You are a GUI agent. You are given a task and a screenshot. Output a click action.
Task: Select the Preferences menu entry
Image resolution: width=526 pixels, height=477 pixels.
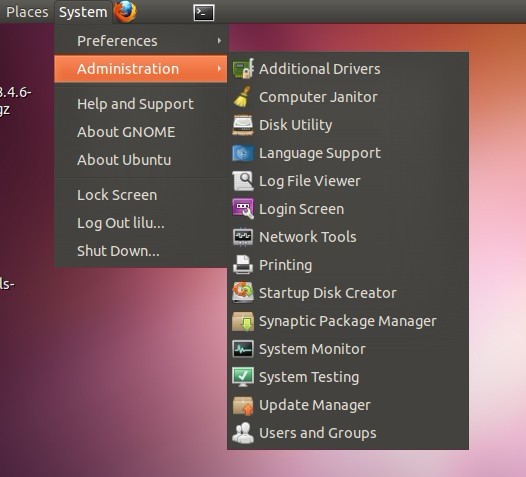click(141, 41)
